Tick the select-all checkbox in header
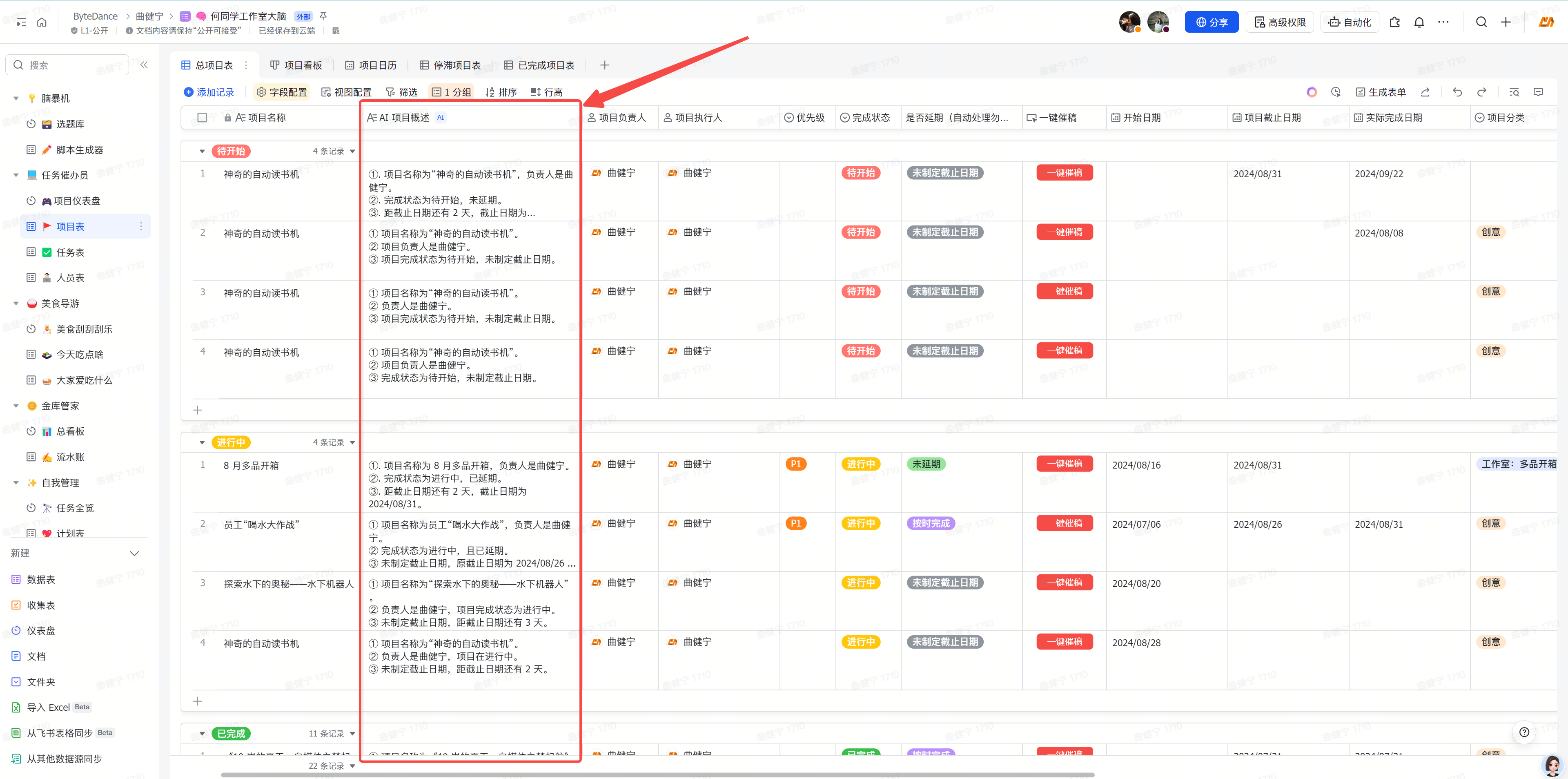 (202, 118)
